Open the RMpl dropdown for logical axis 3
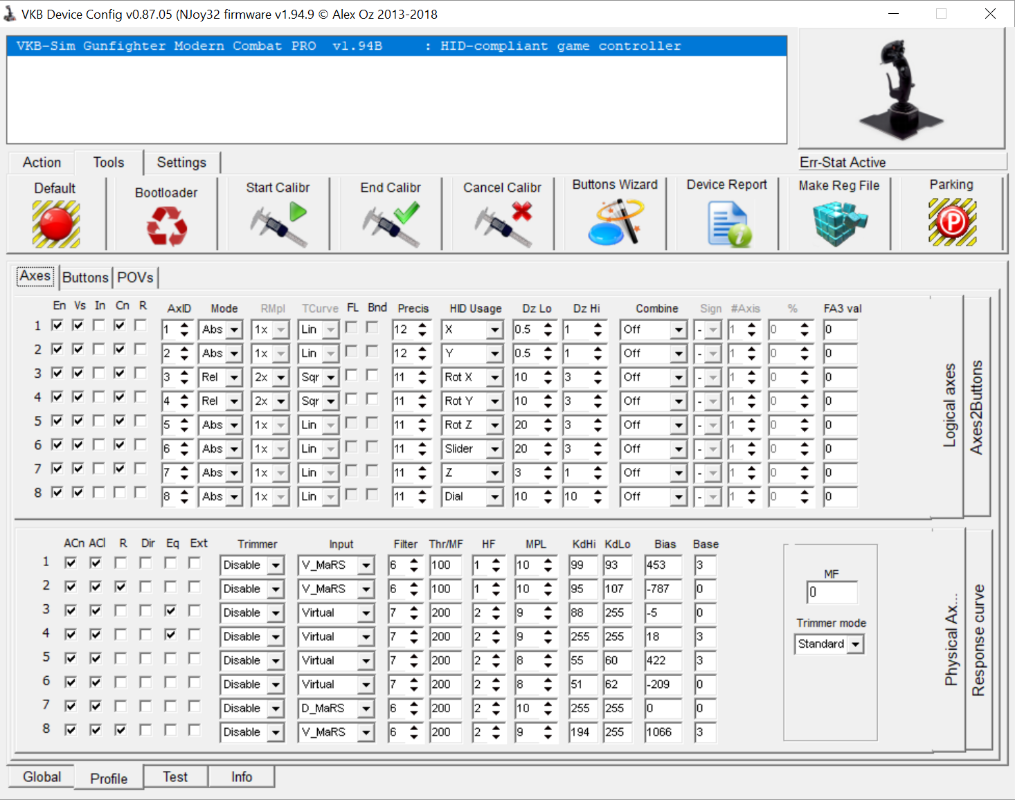Viewport: 1015px width, 800px height. pyautogui.click(x=281, y=377)
